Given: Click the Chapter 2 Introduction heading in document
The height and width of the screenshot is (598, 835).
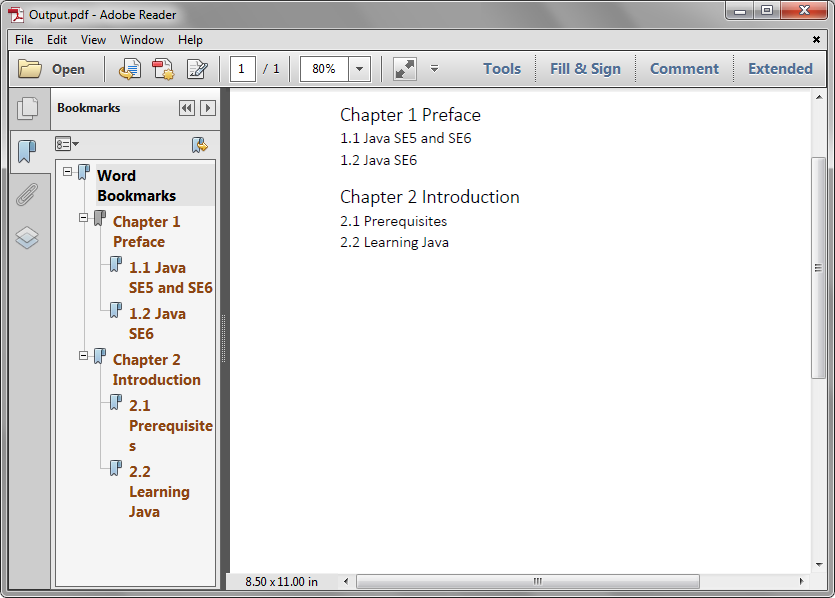Looking at the screenshot, I should coord(429,197).
